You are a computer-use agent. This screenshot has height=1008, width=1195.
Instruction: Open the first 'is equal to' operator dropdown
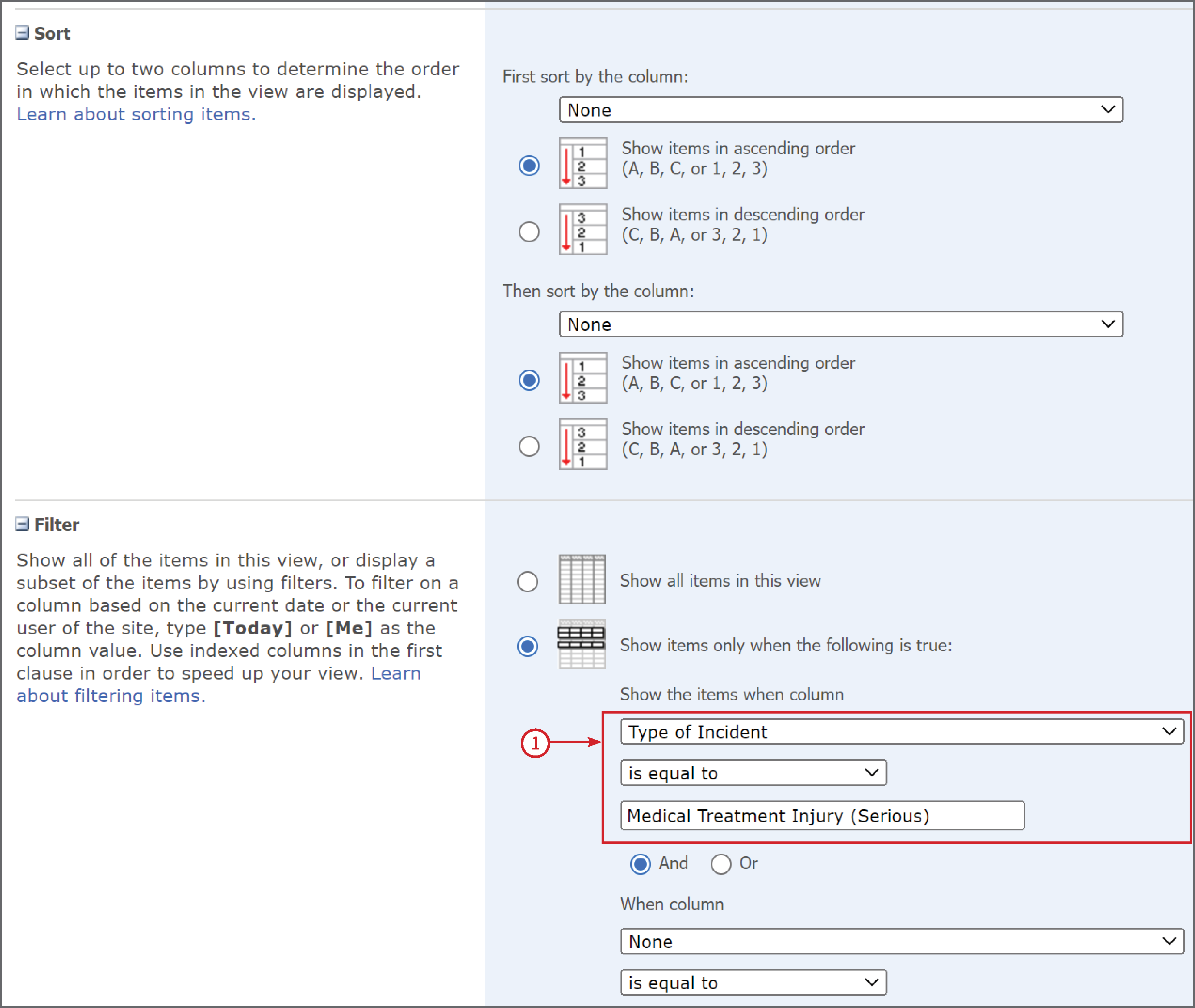tap(753, 772)
